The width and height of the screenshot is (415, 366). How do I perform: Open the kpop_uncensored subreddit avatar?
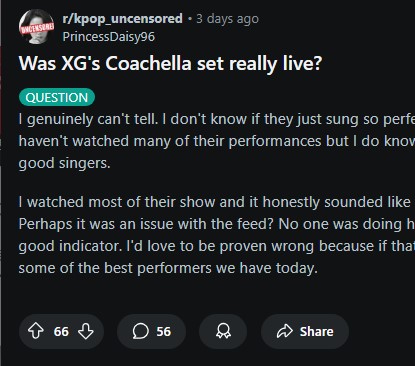coord(36,27)
